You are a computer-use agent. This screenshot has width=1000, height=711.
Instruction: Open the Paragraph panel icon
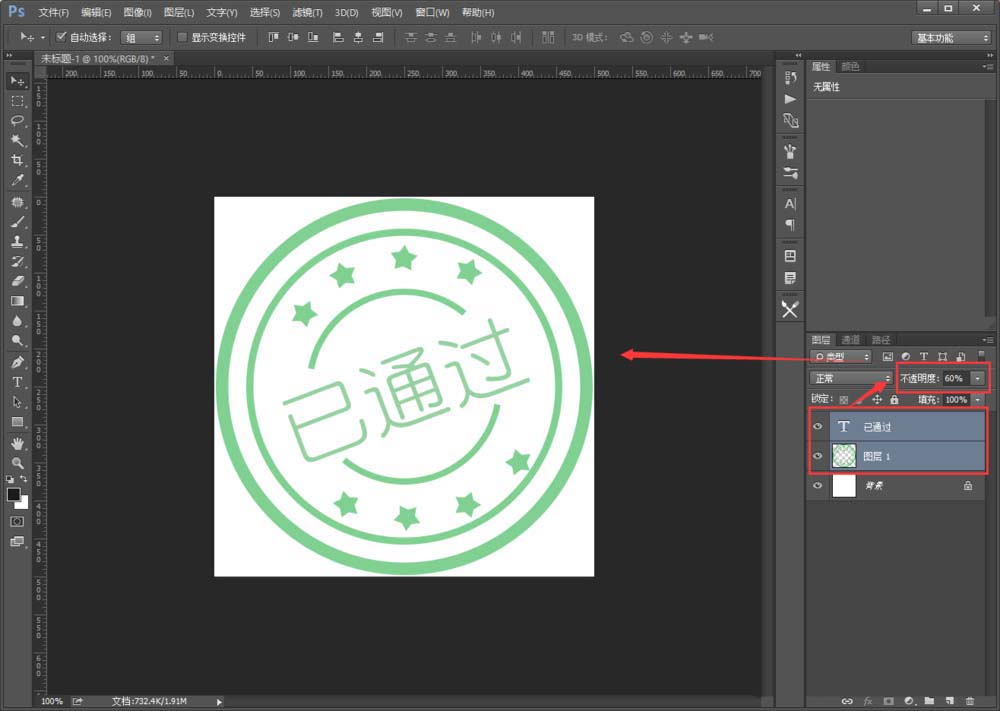pyautogui.click(x=790, y=225)
